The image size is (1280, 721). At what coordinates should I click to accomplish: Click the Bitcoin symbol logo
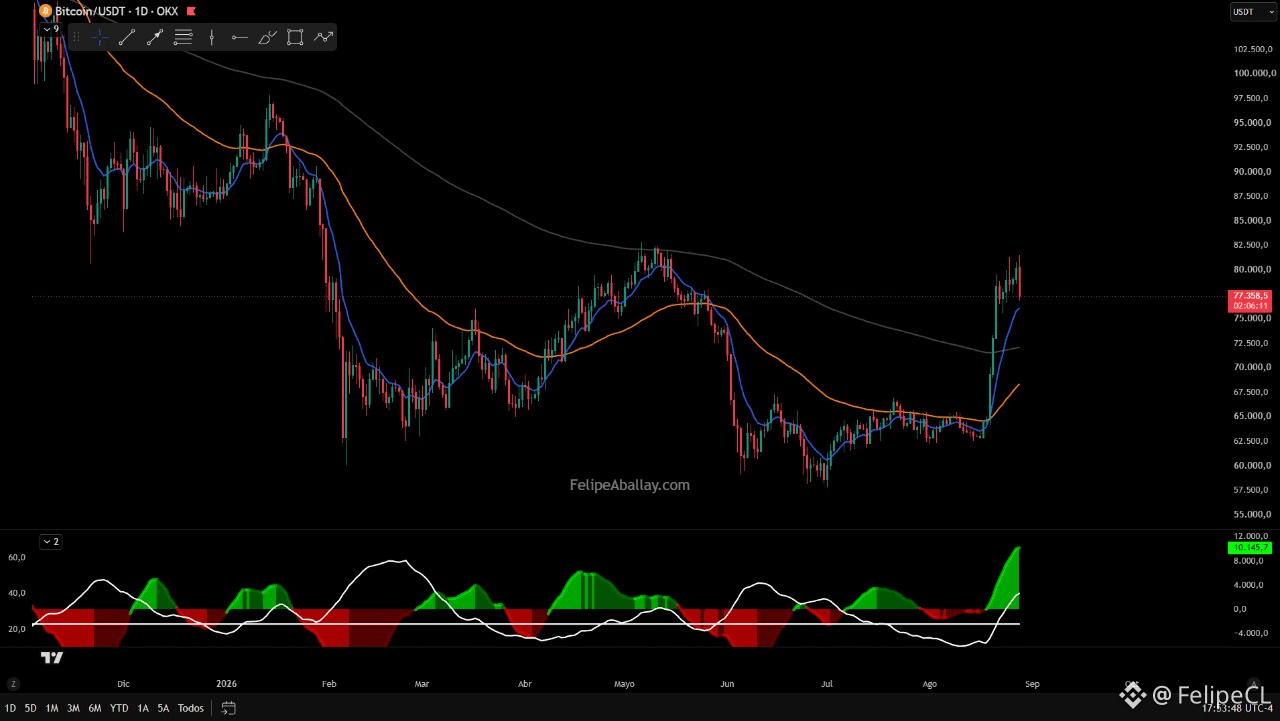pos(45,11)
